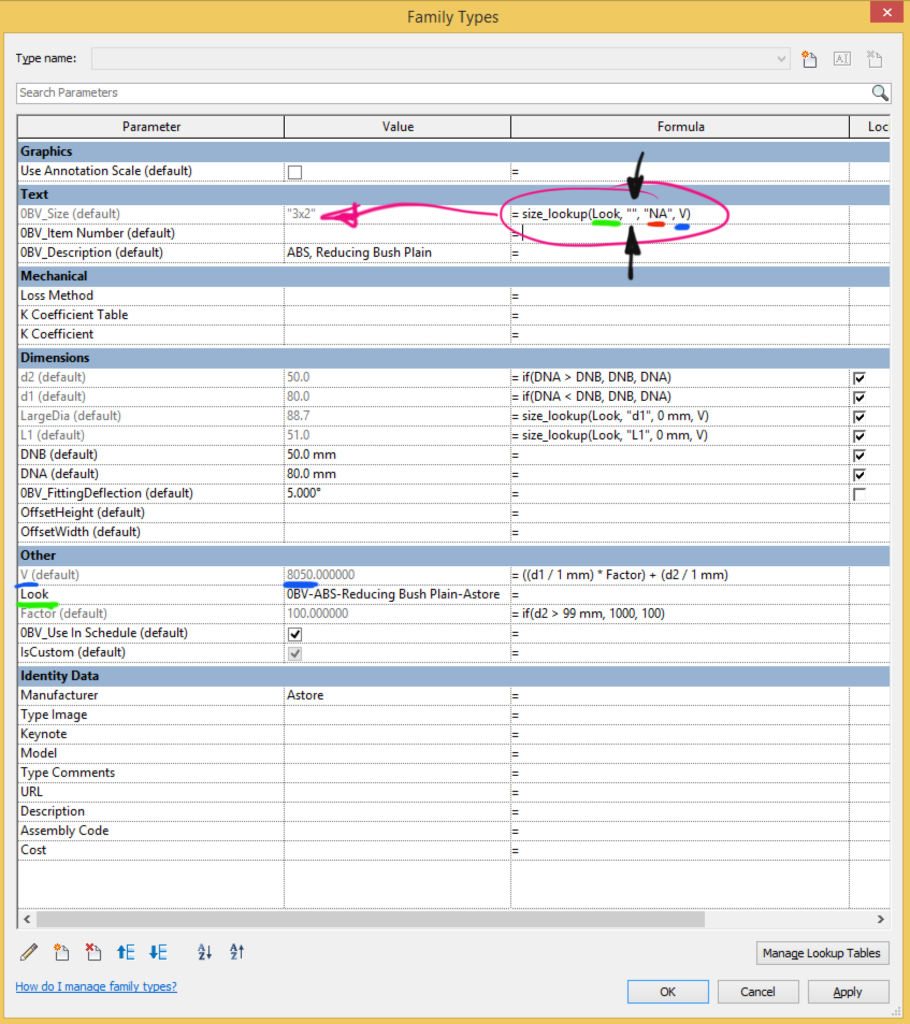
Task: Uncheck the 0BV_Use In Schedule checkbox
Action: 293,633
